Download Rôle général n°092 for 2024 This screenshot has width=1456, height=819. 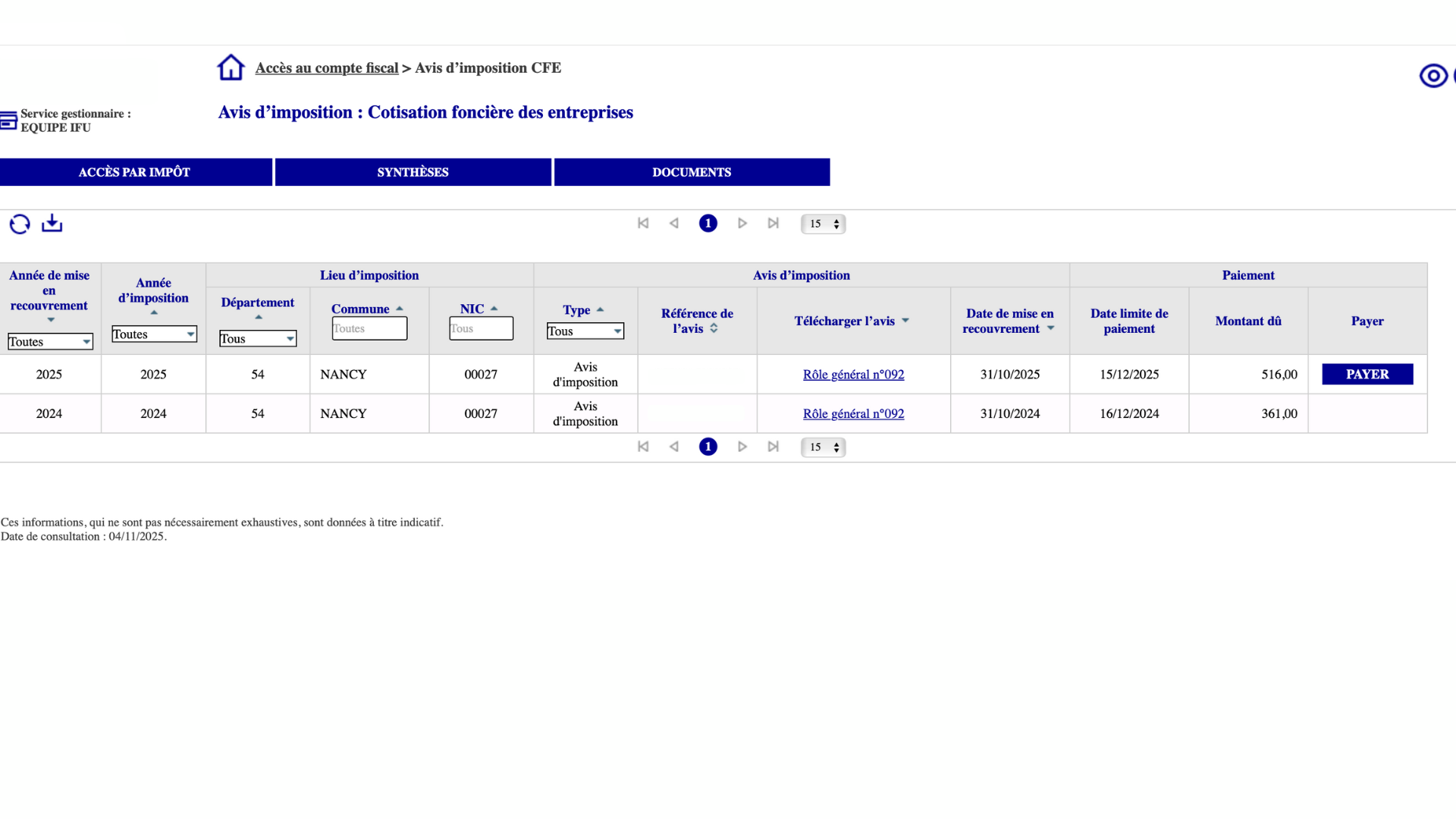click(x=853, y=414)
